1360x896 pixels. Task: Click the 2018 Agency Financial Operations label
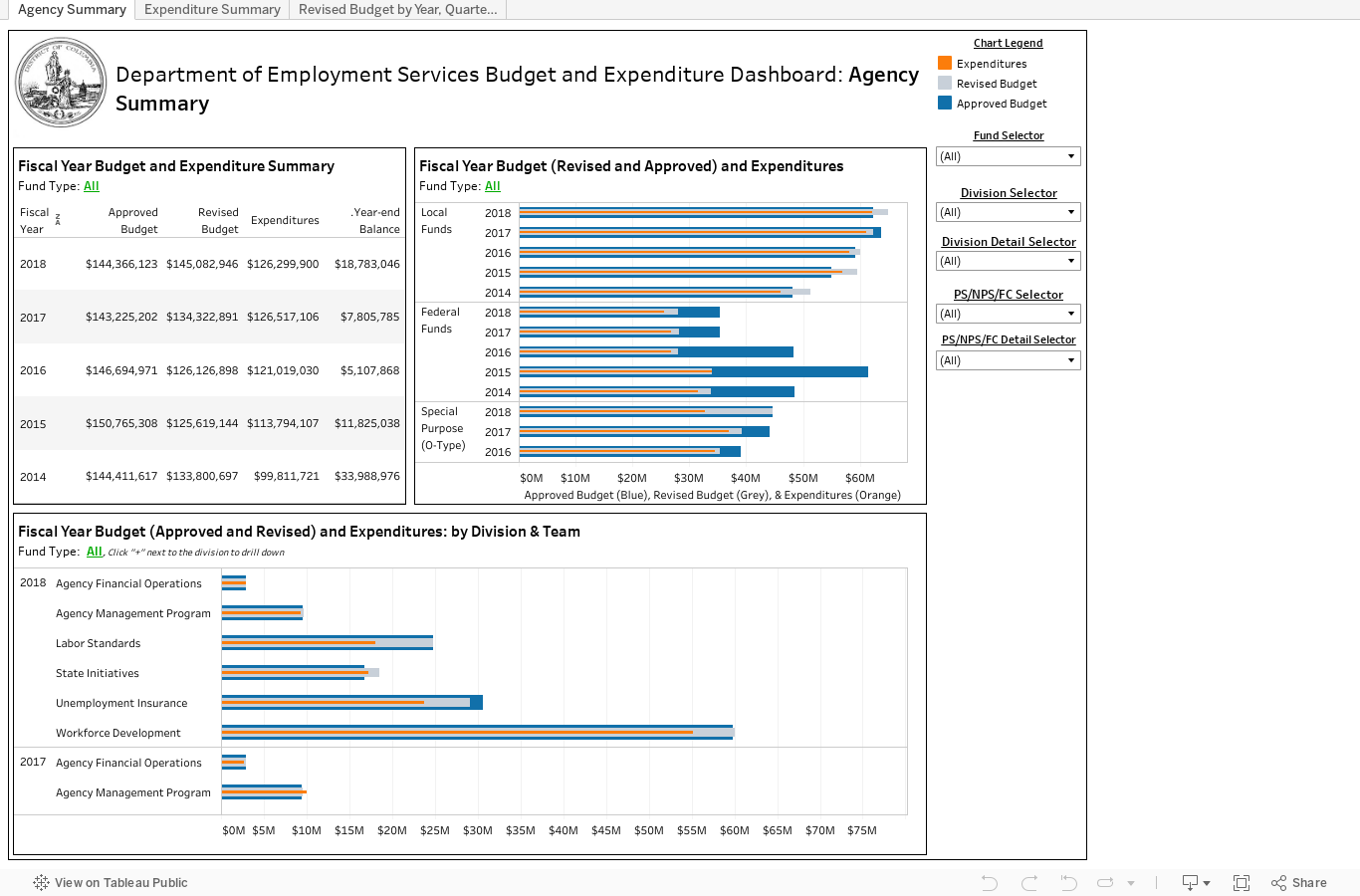click(128, 583)
